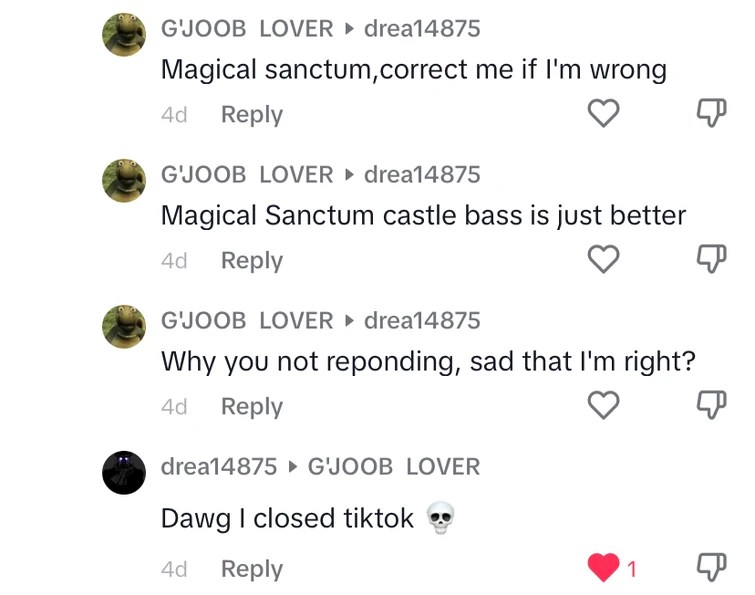Like the 'Why you not reponding' comment
Image resolution: width=755 pixels, height=595 pixels.
603,405
